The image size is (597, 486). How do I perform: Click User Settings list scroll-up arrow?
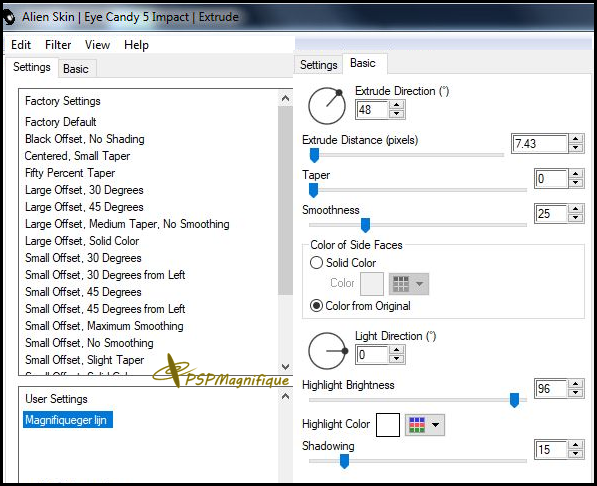pyautogui.click(x=285, y=396)
